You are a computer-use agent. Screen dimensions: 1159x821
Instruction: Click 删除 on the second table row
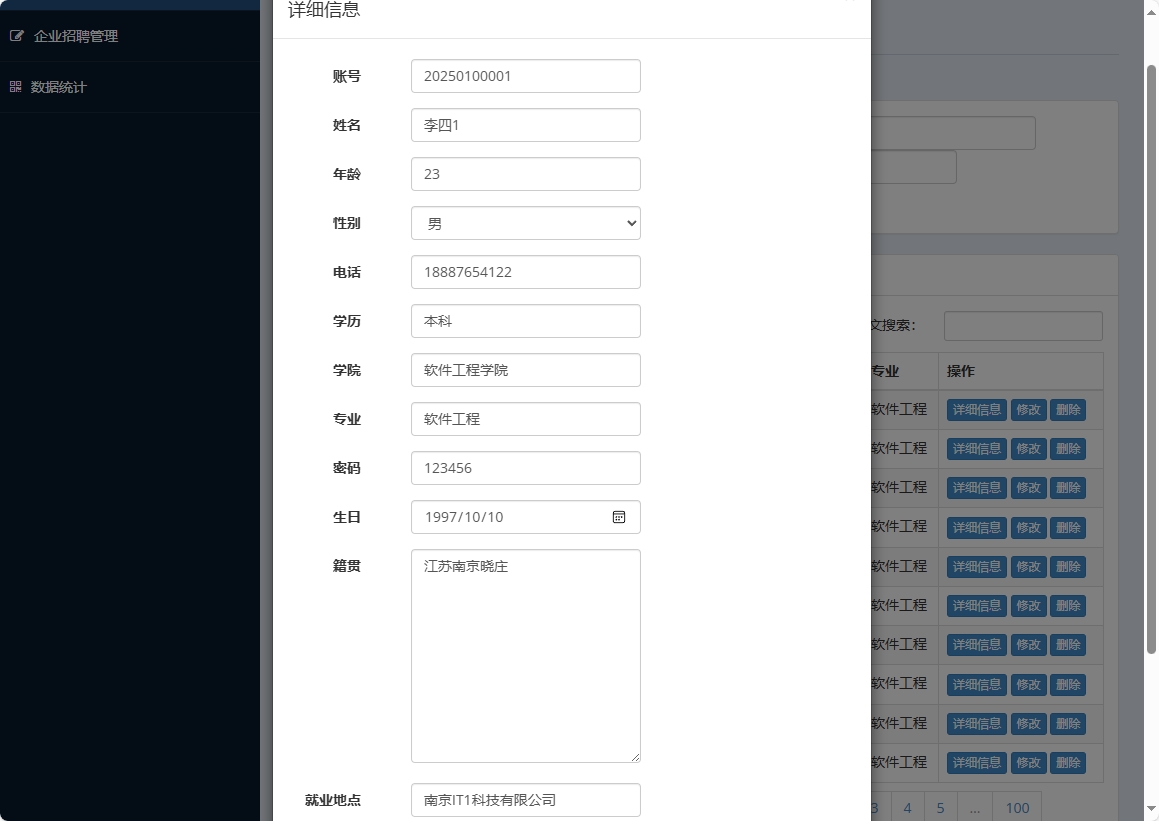click(1068, 448)
